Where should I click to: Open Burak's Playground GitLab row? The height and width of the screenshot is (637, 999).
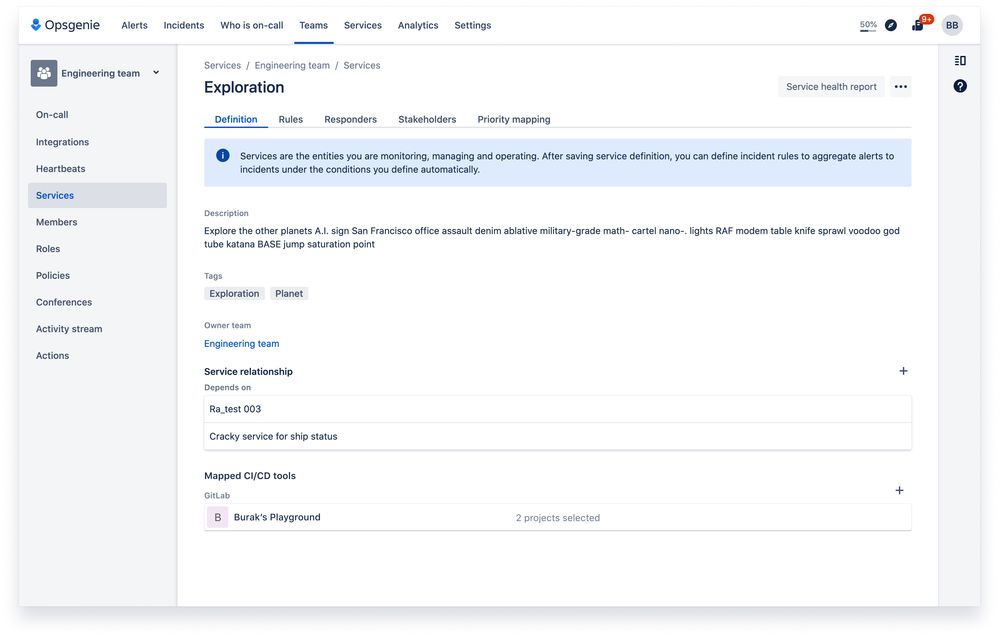click(557, 517)
